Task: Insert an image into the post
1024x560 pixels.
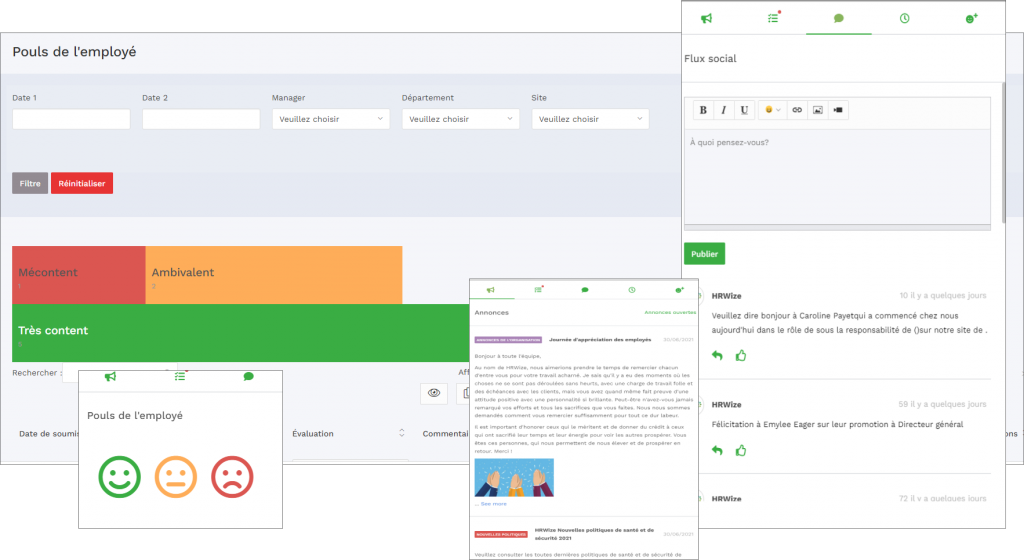Action: (x=817, y=110)
